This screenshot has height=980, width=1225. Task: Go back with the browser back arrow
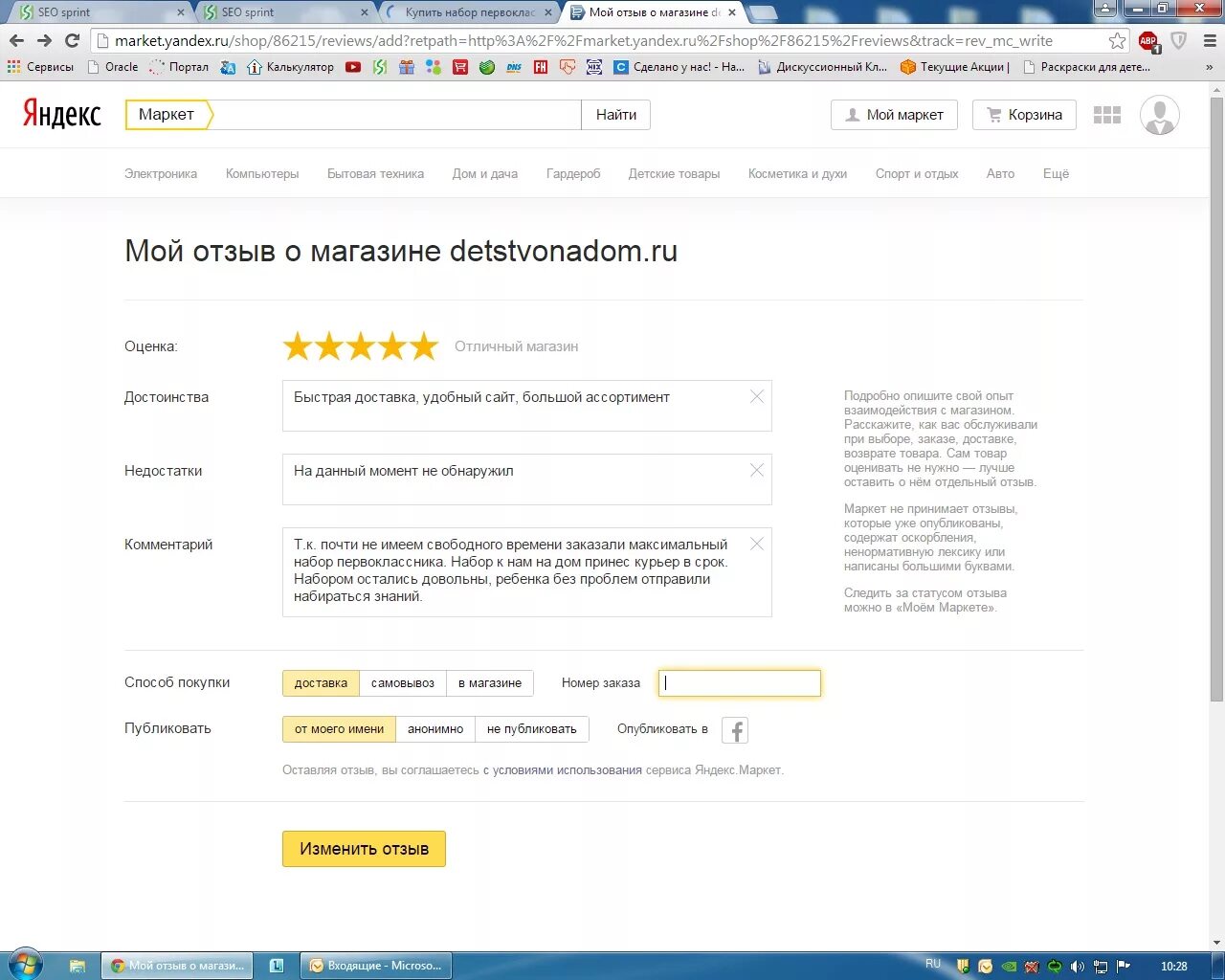click(x=16, y=41)
